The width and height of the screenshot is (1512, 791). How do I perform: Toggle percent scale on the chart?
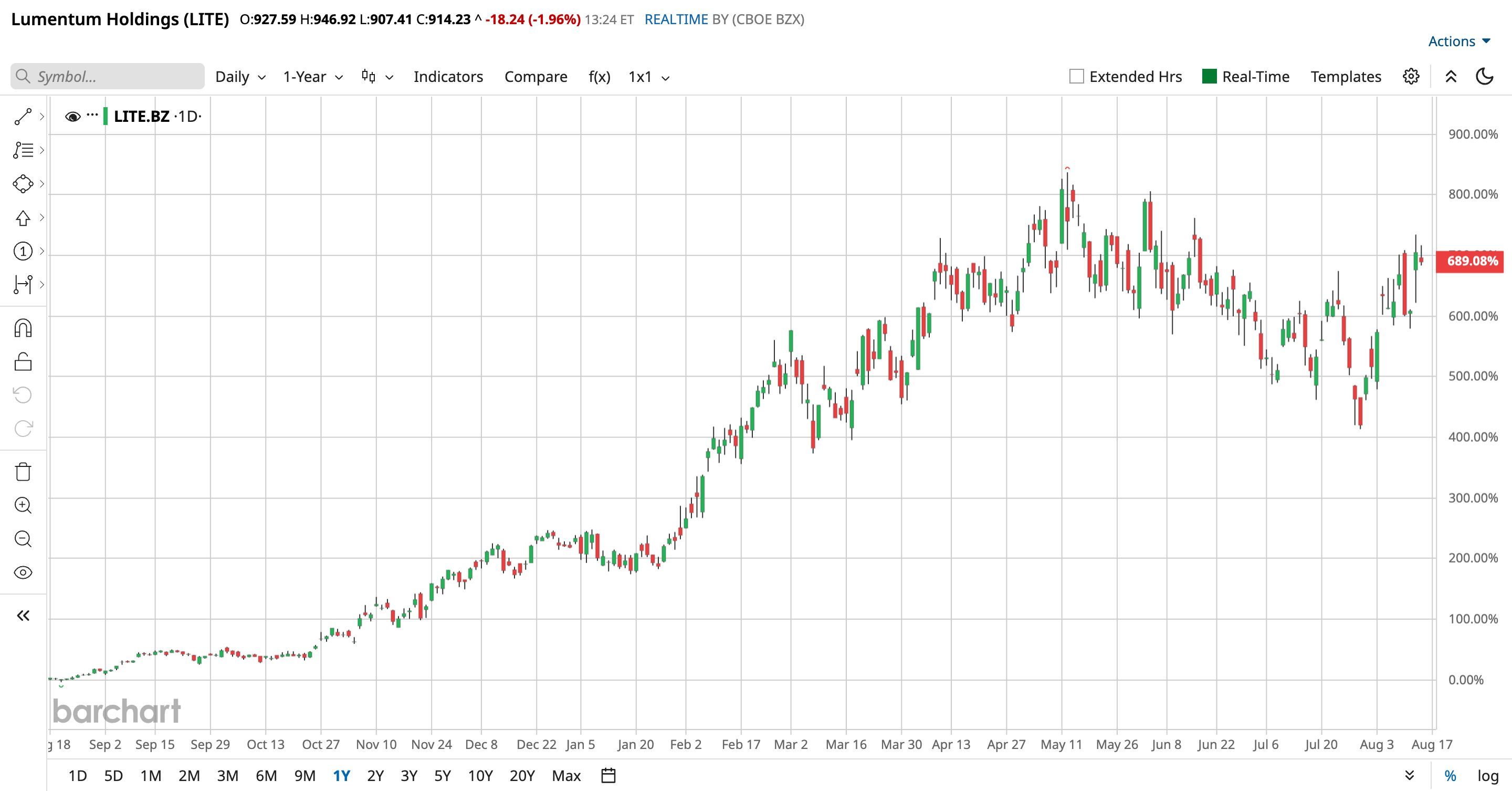[1451, 776]
